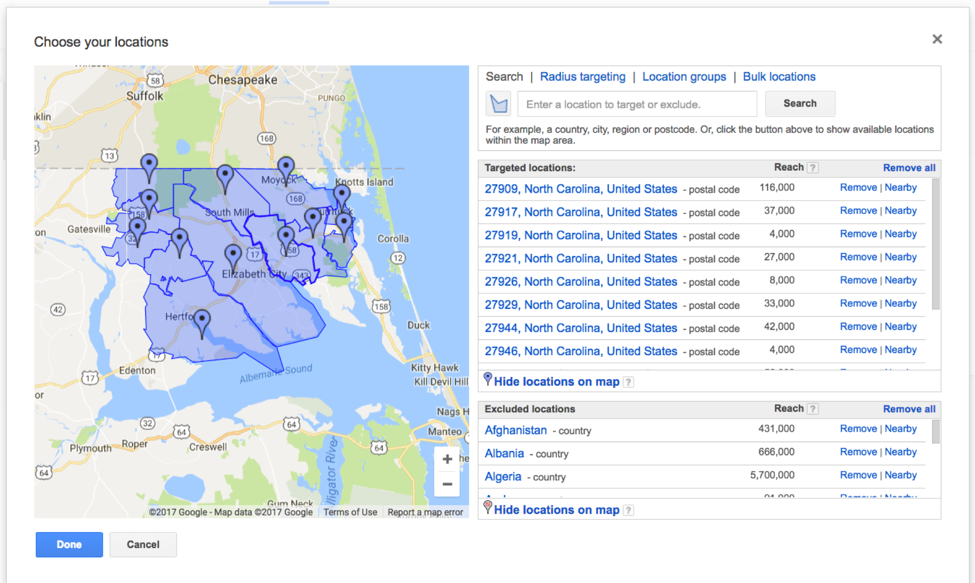Click the excluded locations list scrollbar
This screenshot has height=583, width=975.
pos(936,432)
